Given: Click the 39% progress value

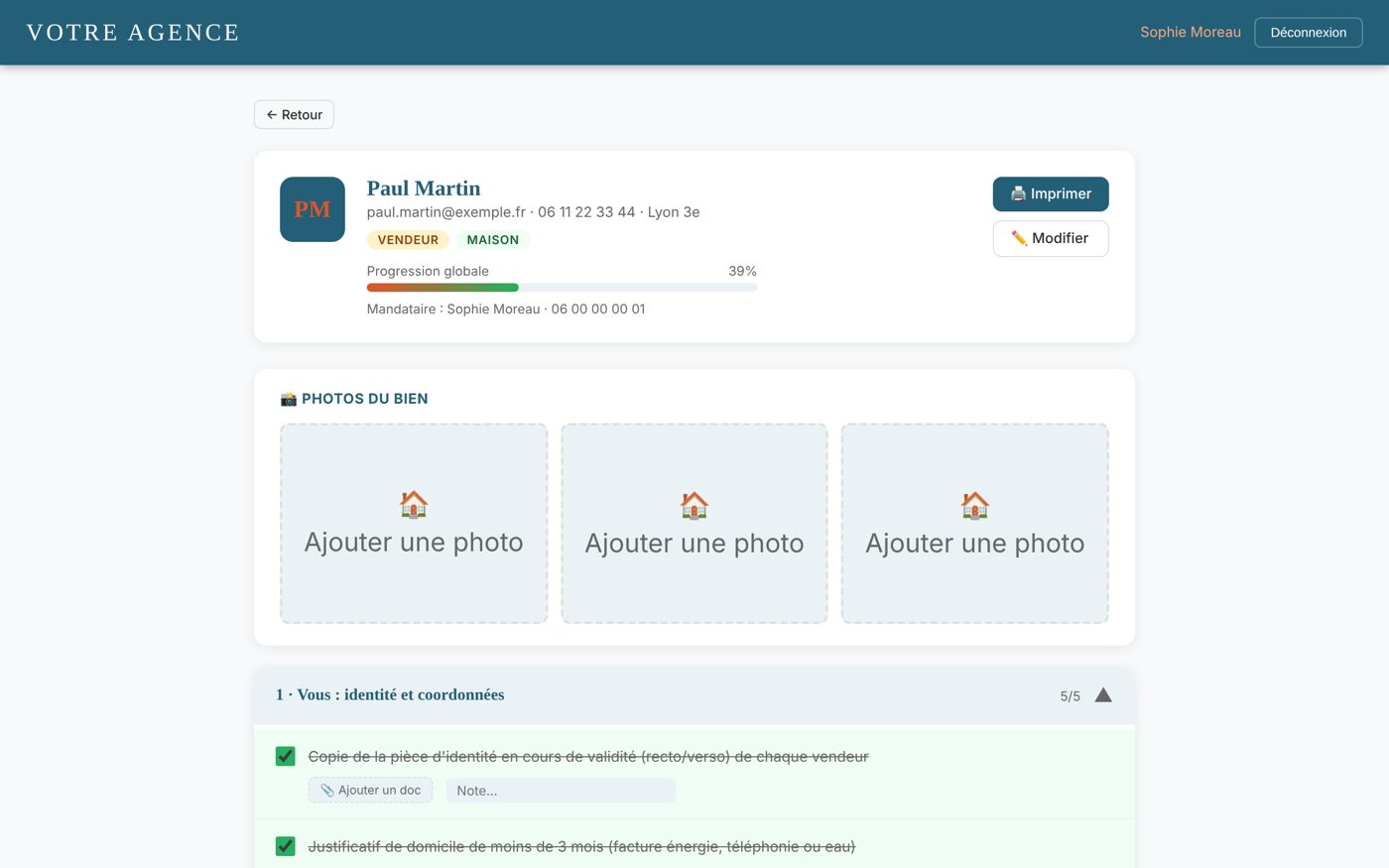Looking at the screenshot, I should (742, 271).
